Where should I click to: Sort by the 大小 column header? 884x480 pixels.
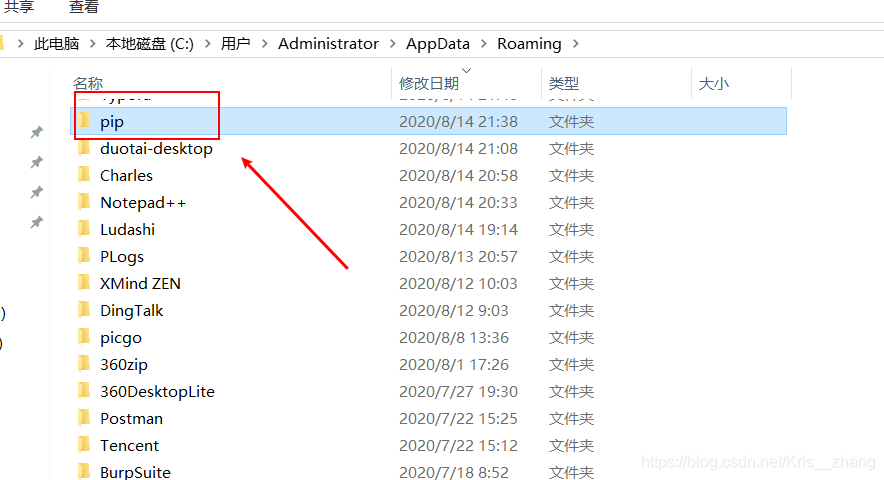click(714, 83)
